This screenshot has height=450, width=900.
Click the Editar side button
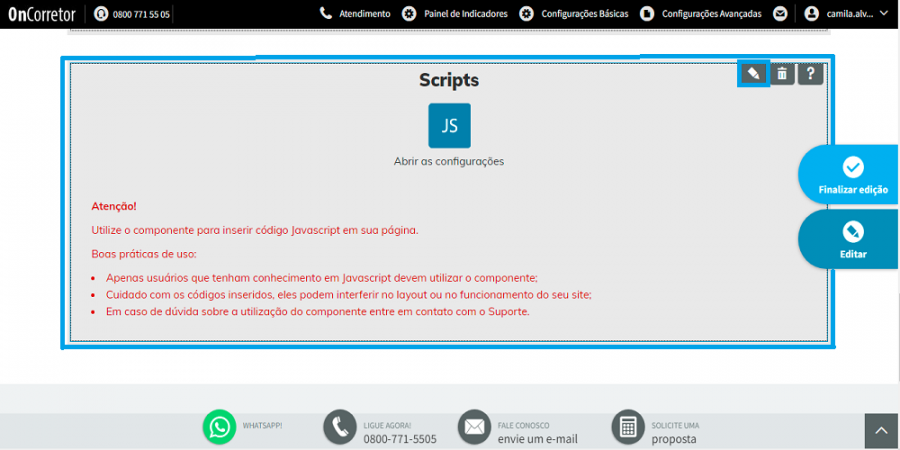point(852,239)
